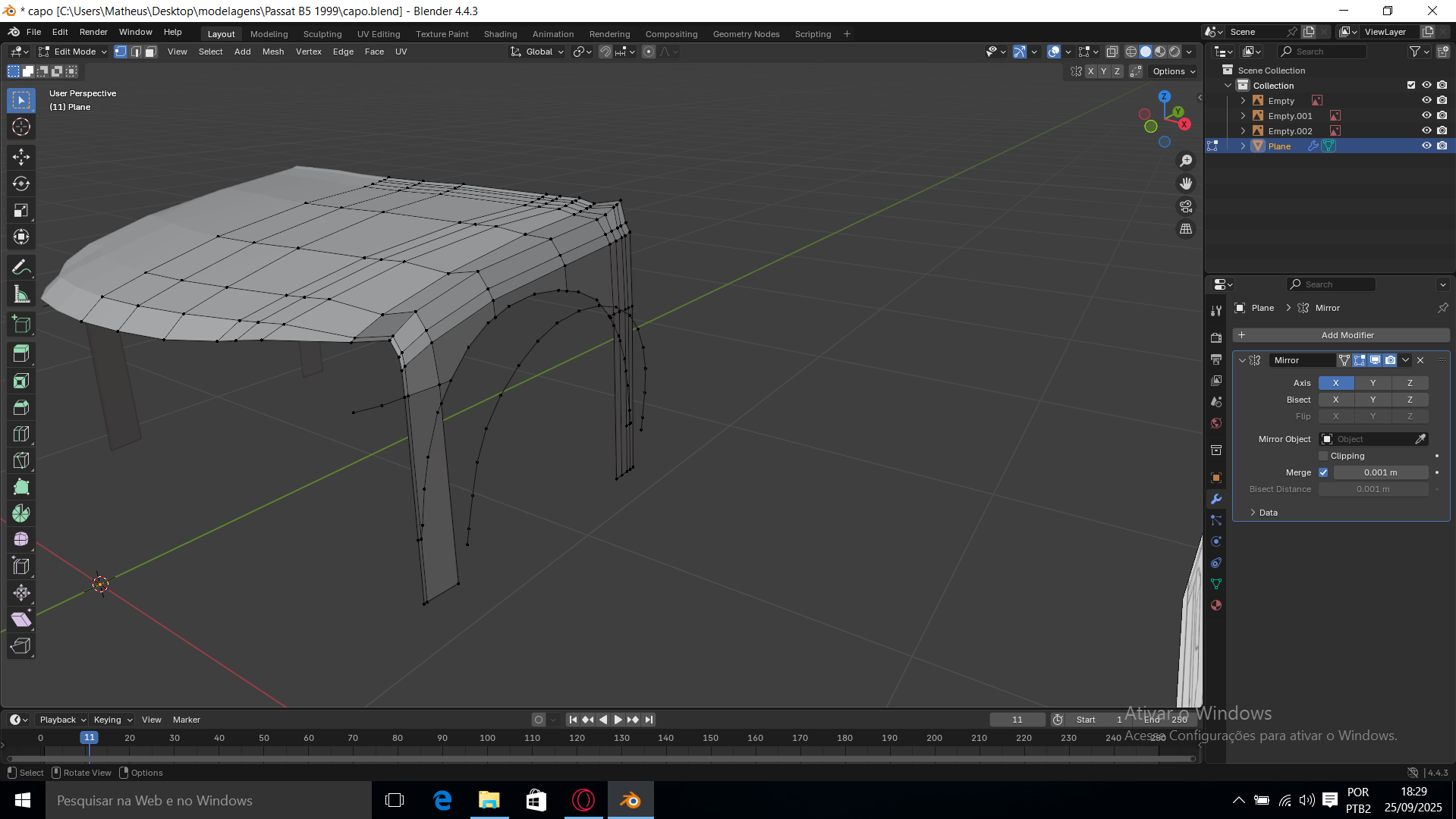Switch to the Sculpting workspace tab

(322, 34)
